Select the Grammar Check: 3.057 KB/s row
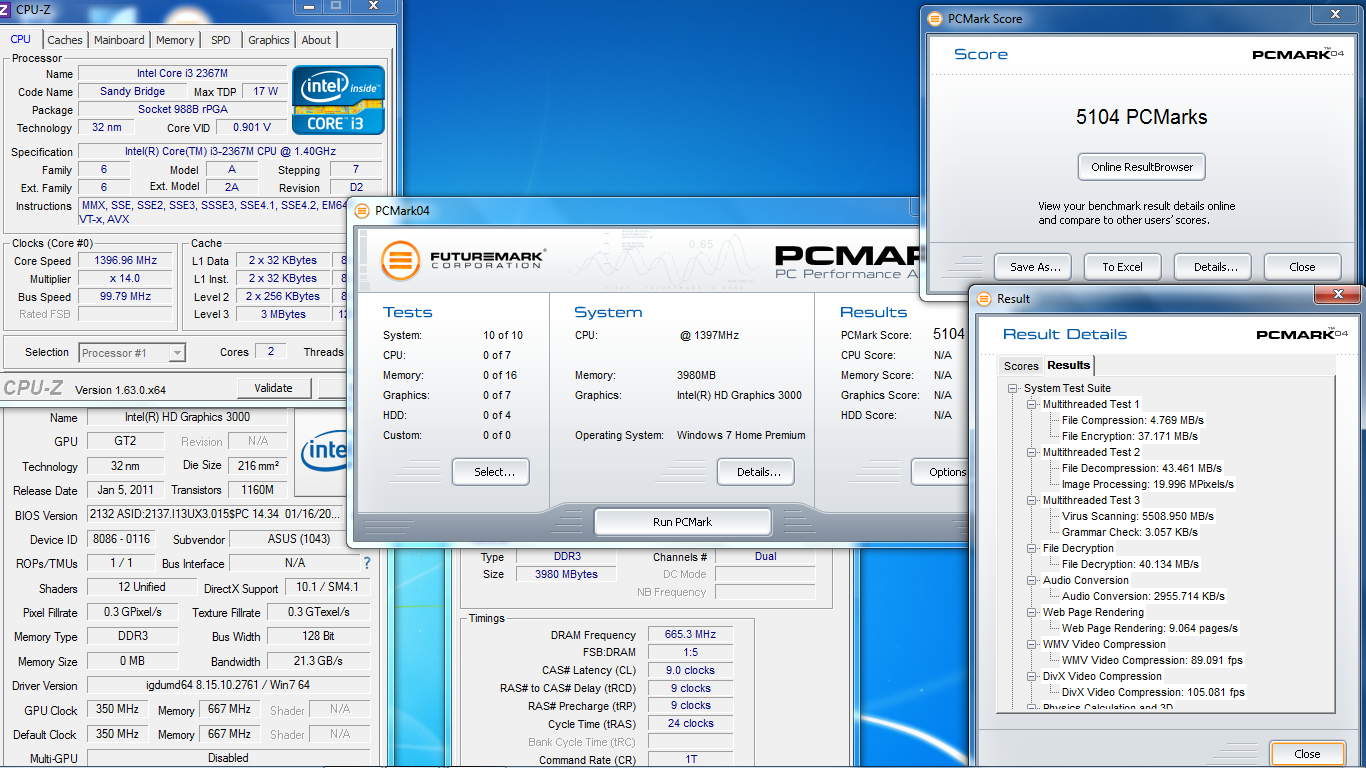Image resolution: width=1366 pixels, height=768 pixels. (1130, 532)
